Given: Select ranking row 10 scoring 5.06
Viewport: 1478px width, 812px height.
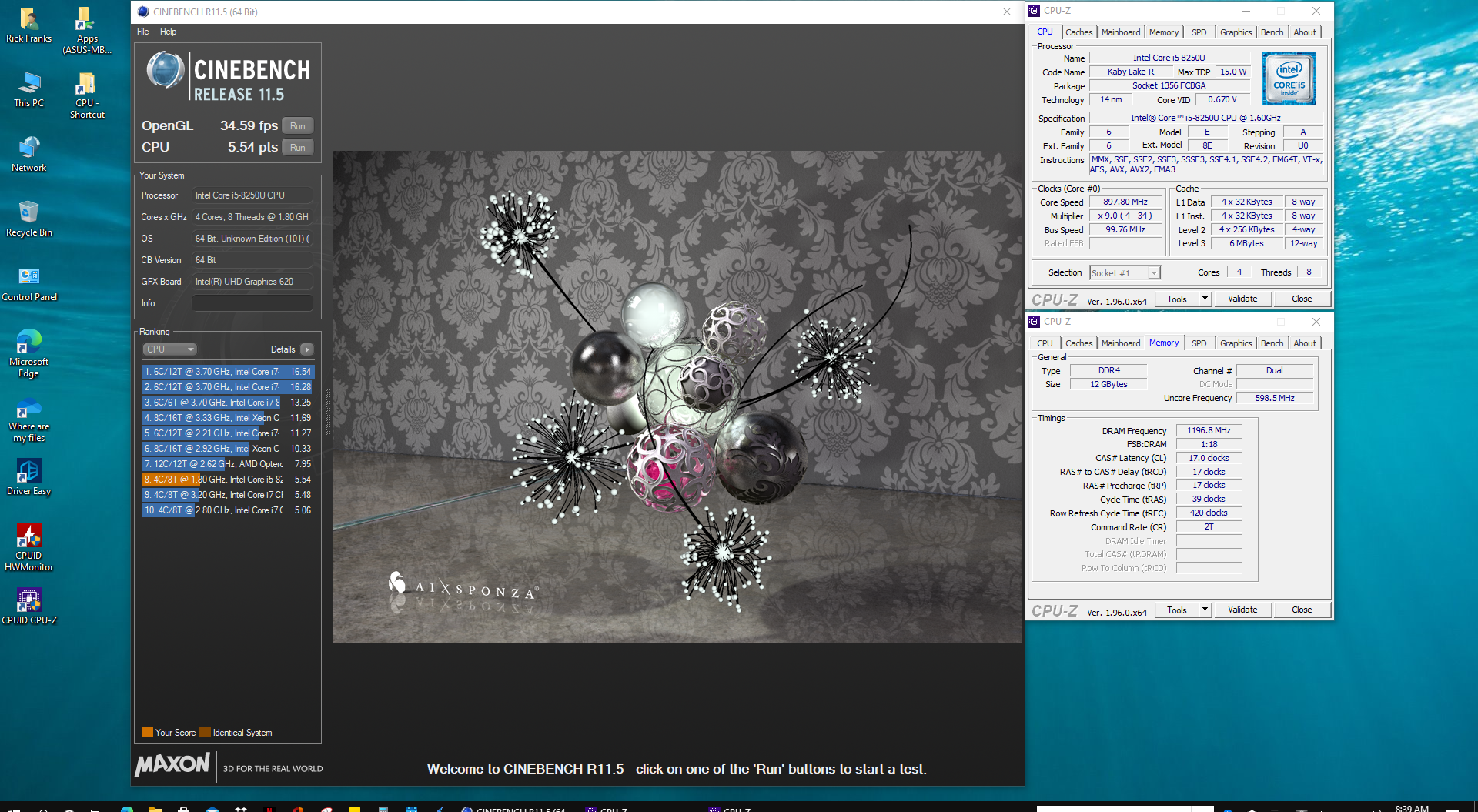Looking at the screenshot, I should coord(228,510).
